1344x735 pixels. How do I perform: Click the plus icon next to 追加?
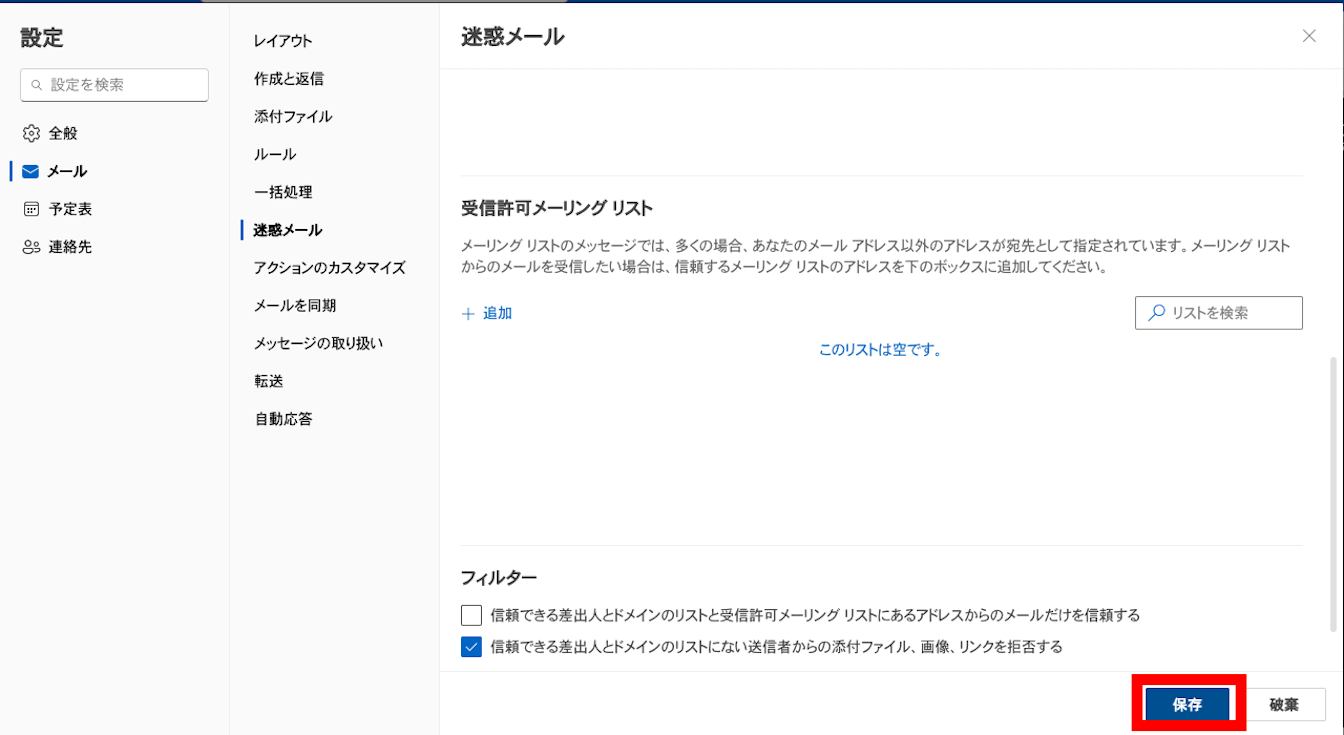468,313
